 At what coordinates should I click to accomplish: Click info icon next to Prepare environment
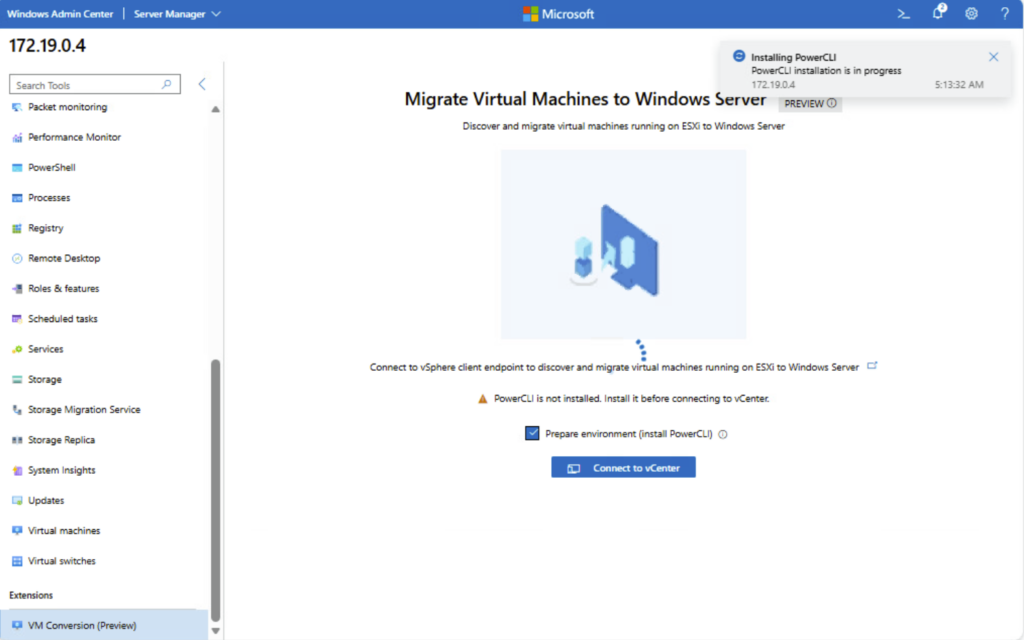pos(722,434)
